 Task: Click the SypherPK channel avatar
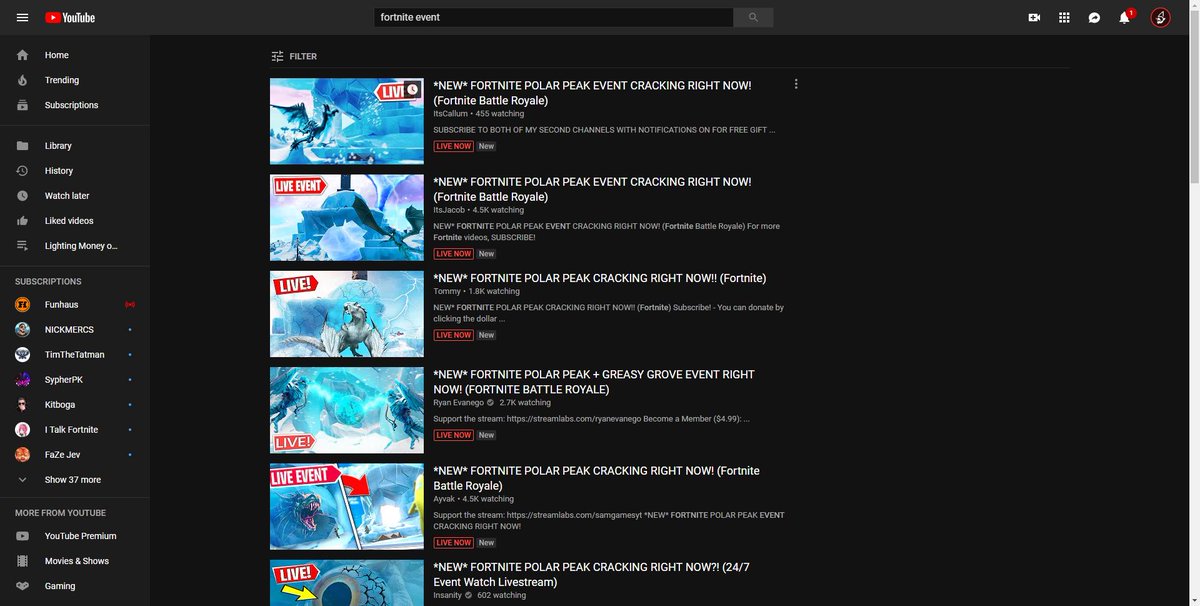(x=22, y=379)
